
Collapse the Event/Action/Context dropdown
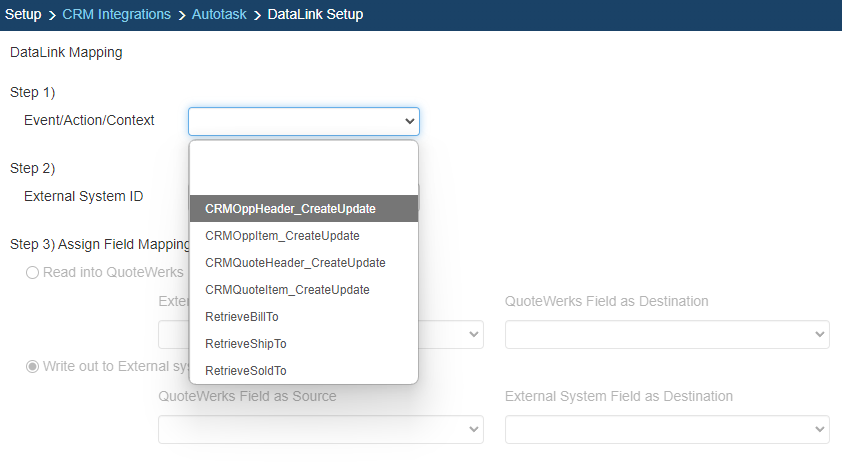303,121
